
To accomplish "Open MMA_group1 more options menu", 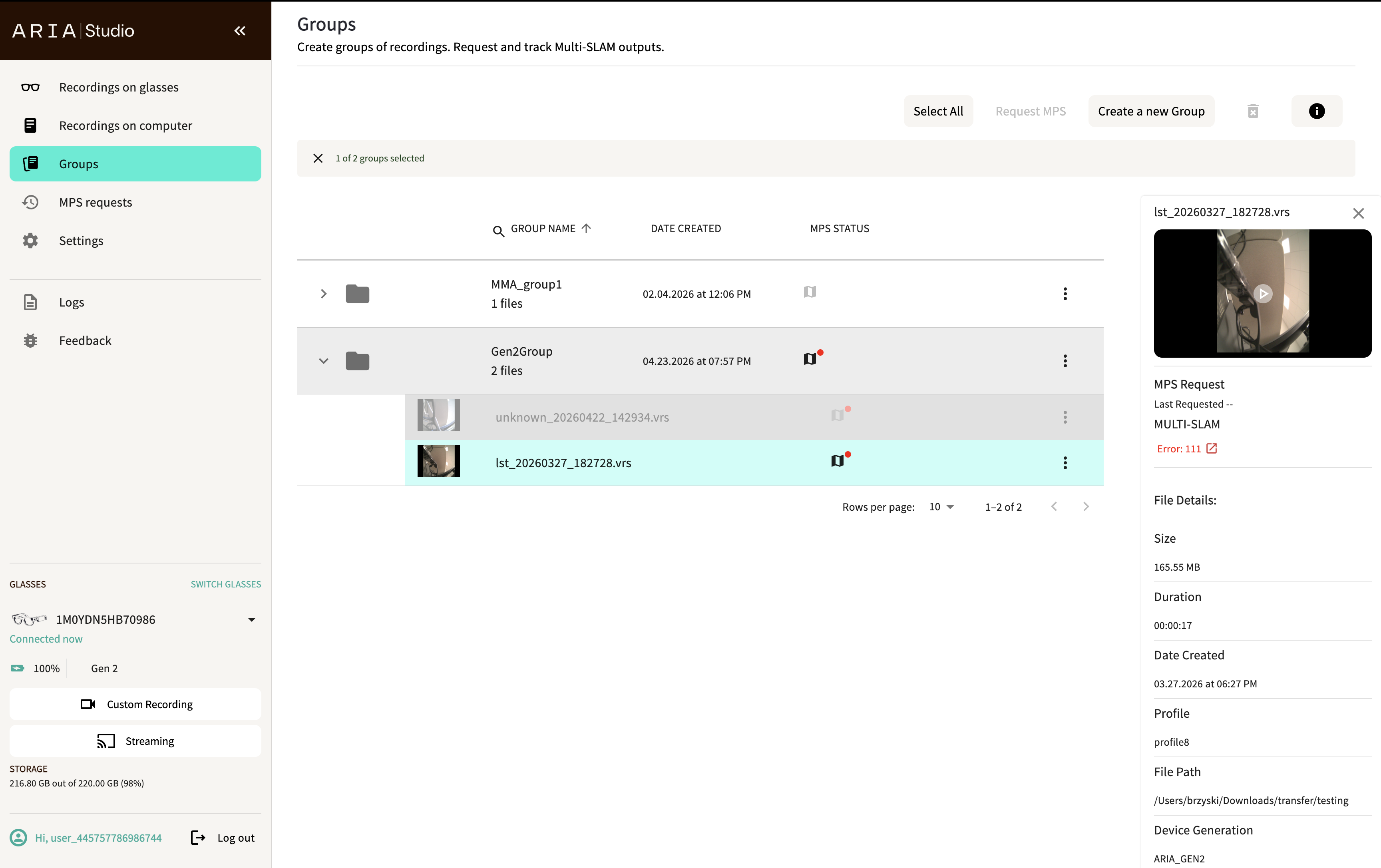I will click(1065, 294).
